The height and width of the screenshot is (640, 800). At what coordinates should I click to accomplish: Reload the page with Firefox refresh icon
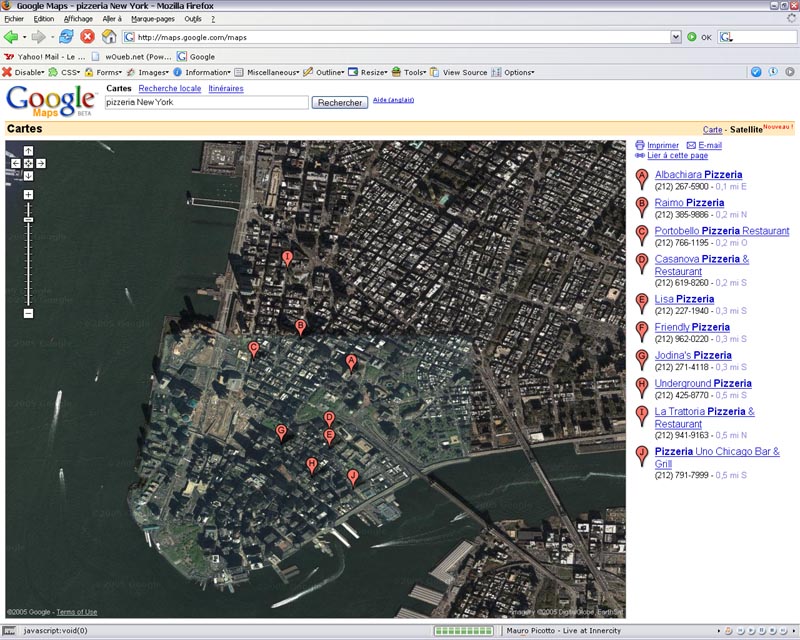click(x=66, y=37)
